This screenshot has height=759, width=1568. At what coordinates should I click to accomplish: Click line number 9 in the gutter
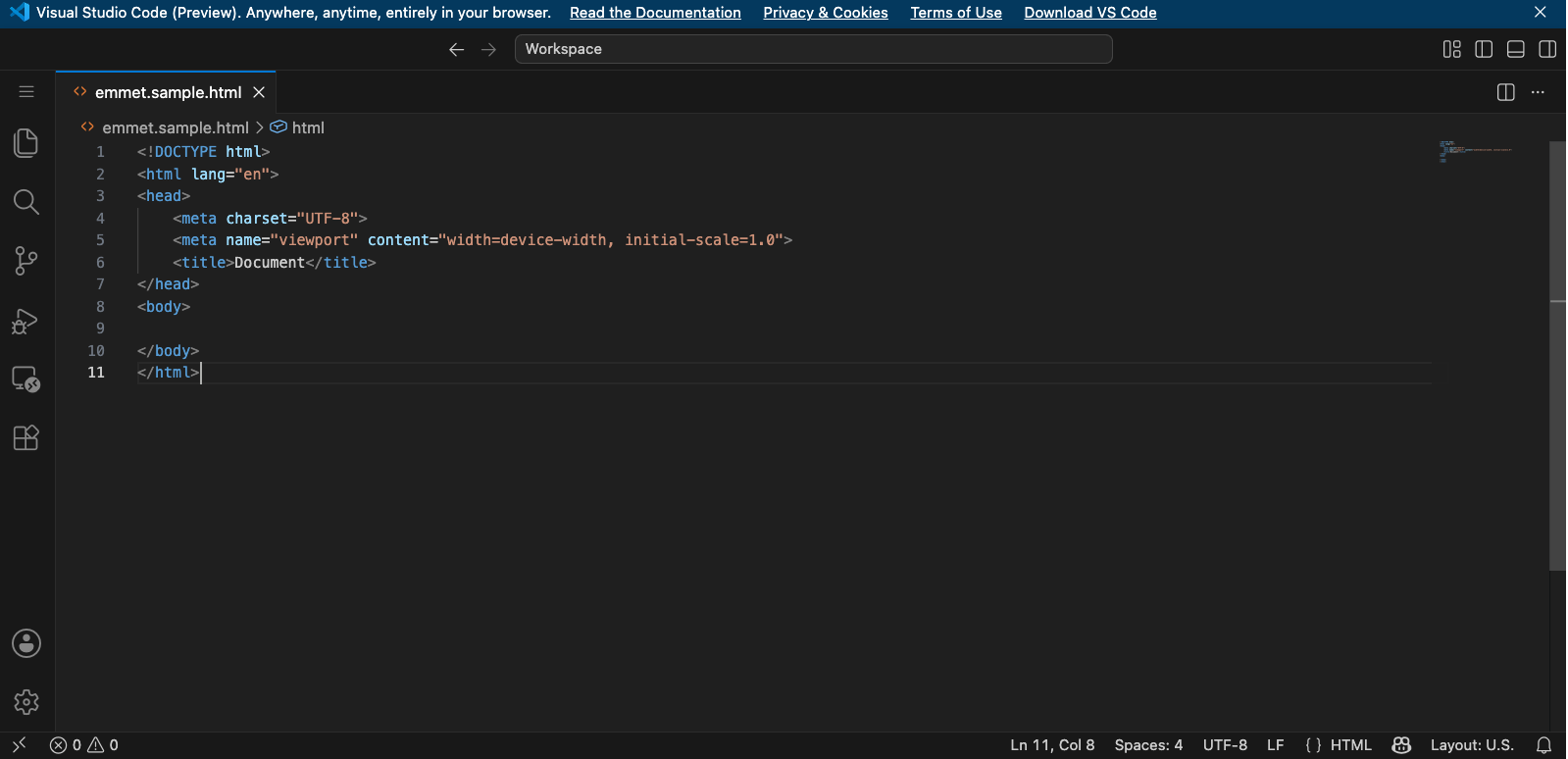point(100,329)
